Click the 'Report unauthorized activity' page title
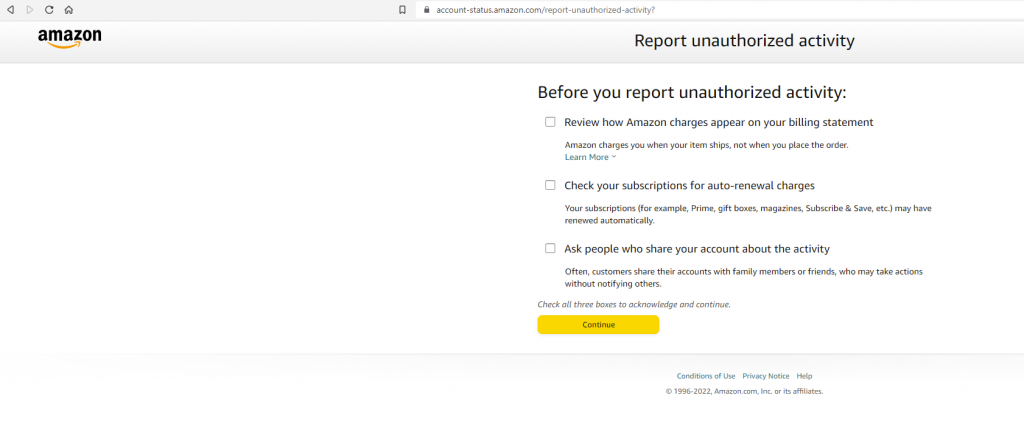The width and height of the screenshot is (1024, 432). point(744,41)
